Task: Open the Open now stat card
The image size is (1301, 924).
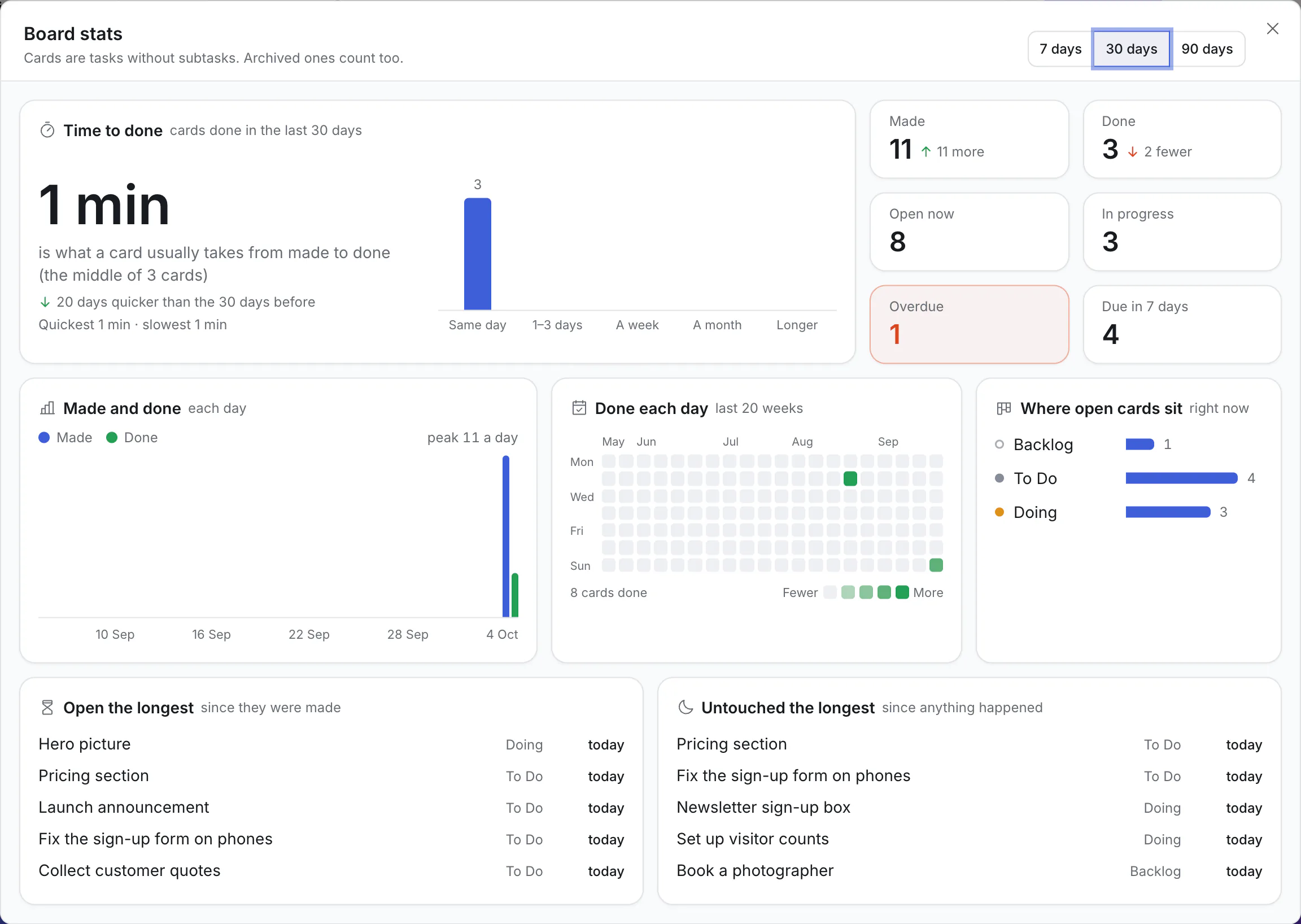Action: click(969, 232)
